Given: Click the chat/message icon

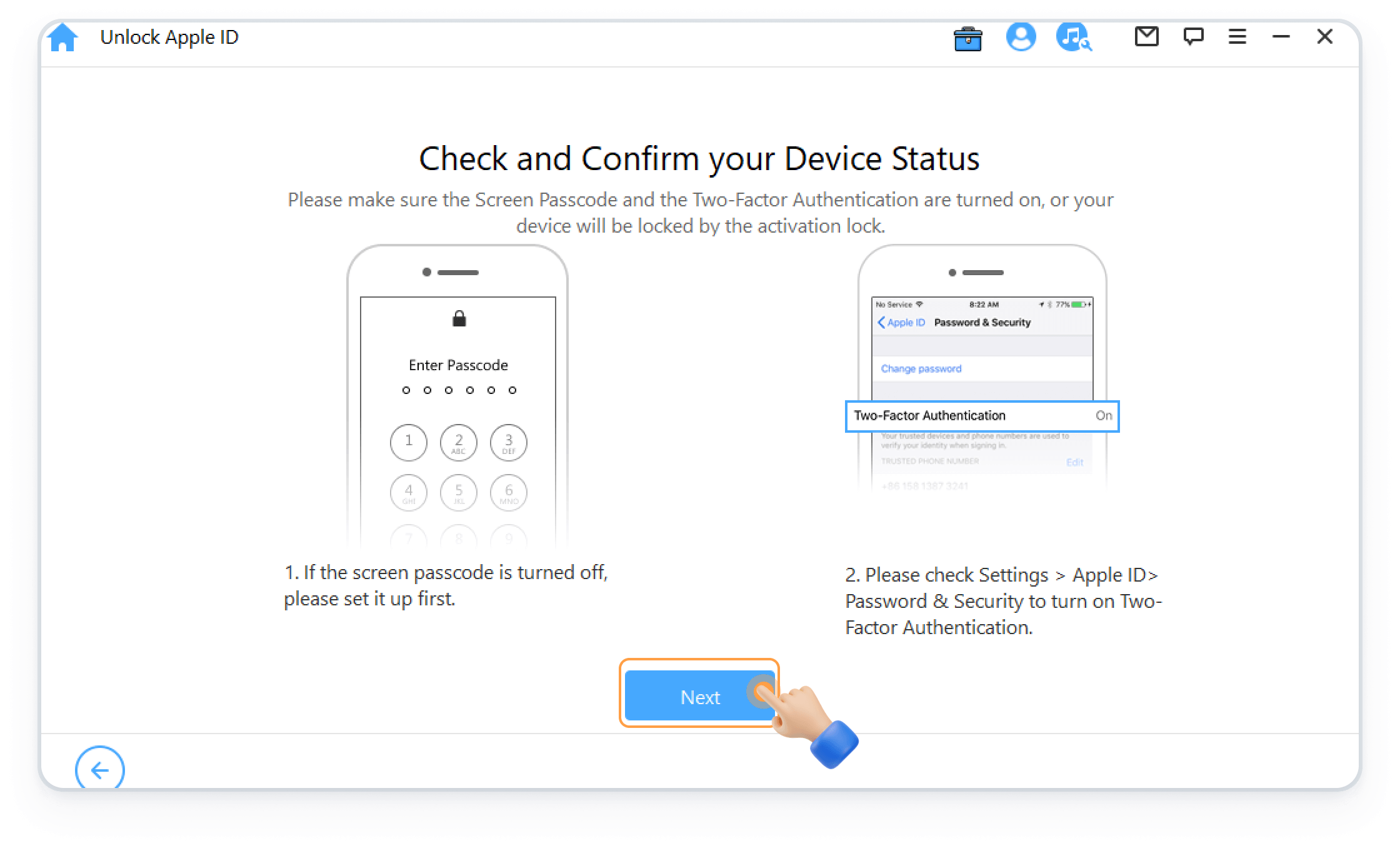Looking at the screenshot, I should [x=1191, y=38].
